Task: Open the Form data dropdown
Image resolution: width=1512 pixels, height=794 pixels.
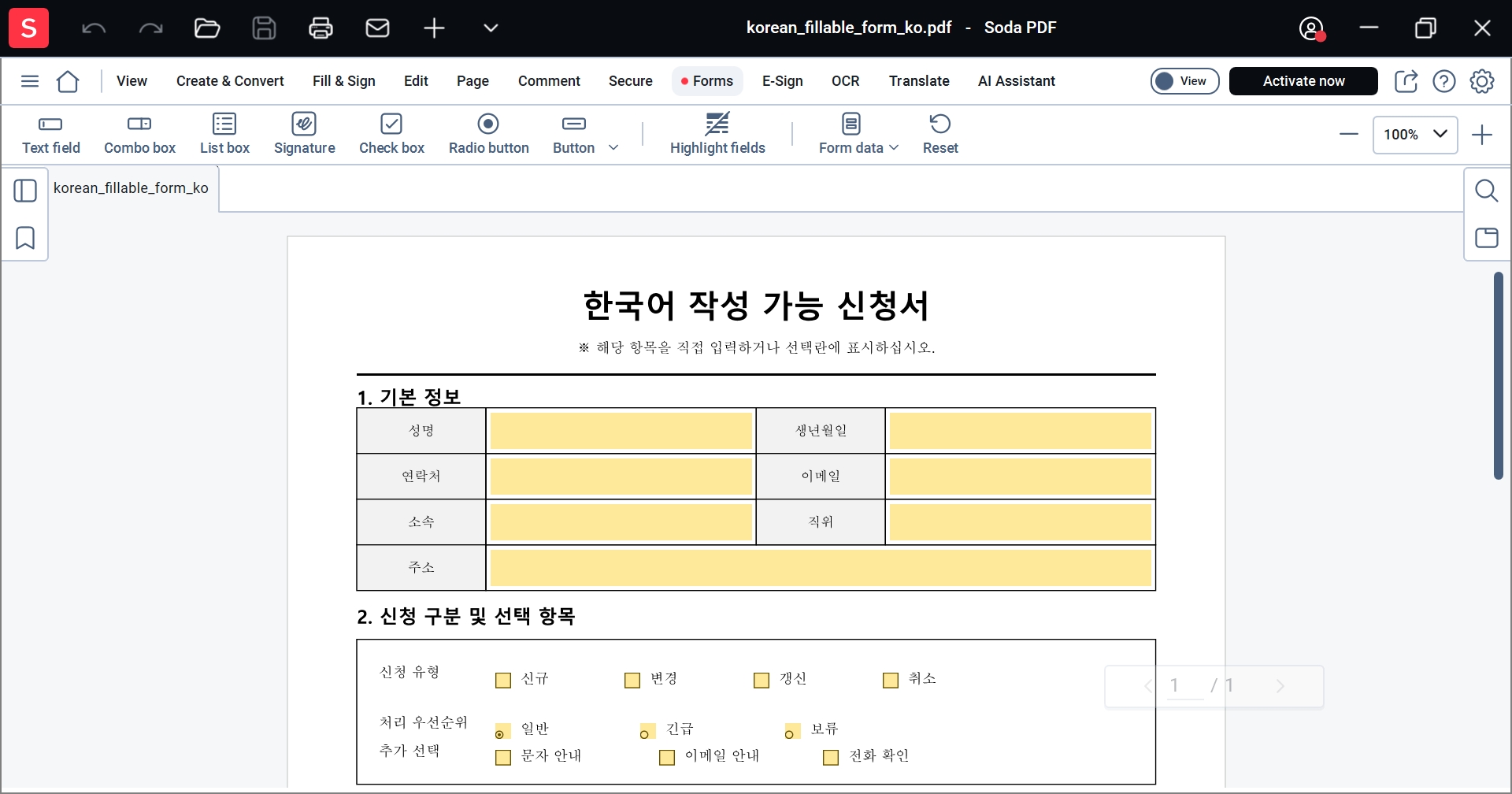Action: (858, 135)
